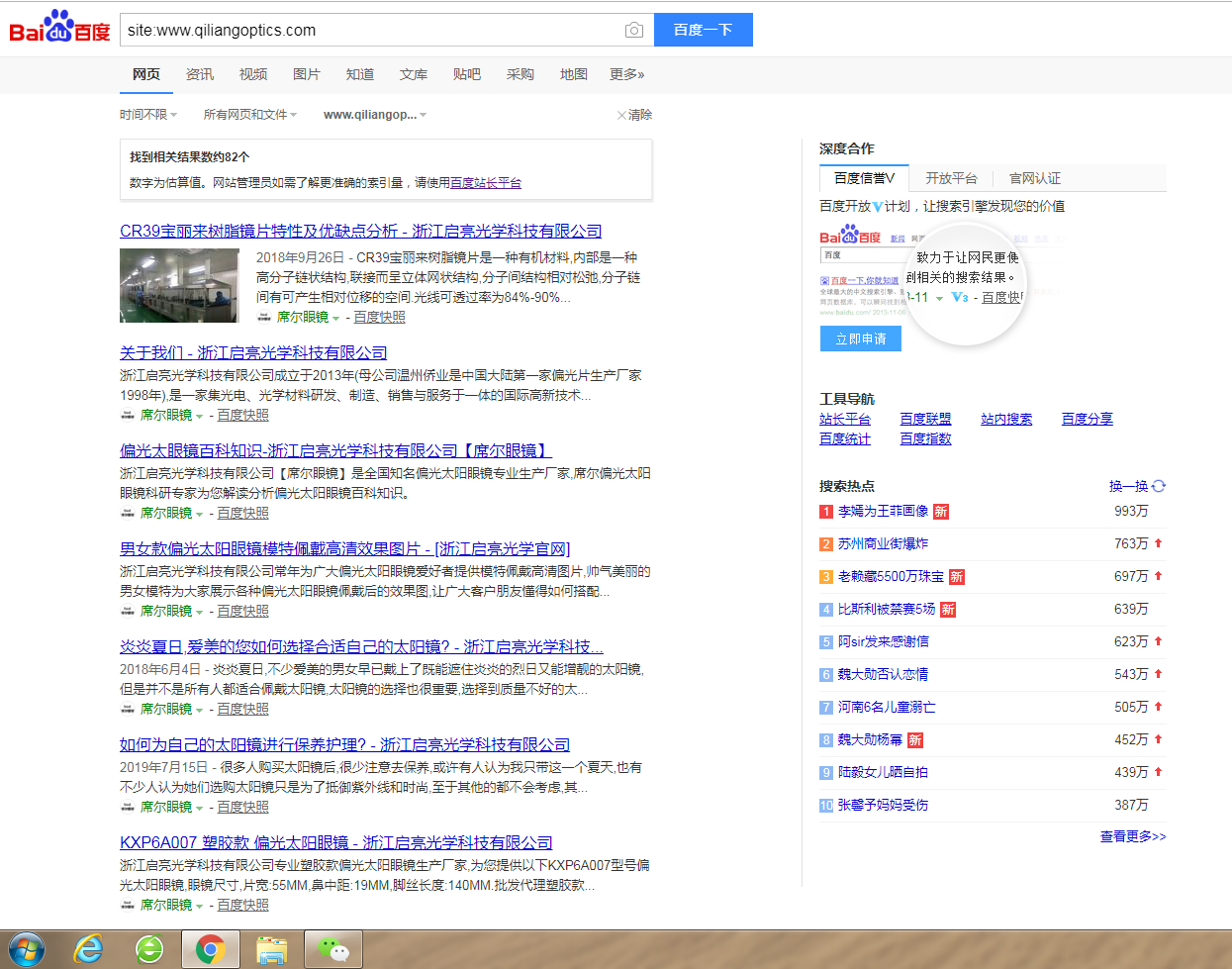Open the 文库 tab

click(414, 74)
